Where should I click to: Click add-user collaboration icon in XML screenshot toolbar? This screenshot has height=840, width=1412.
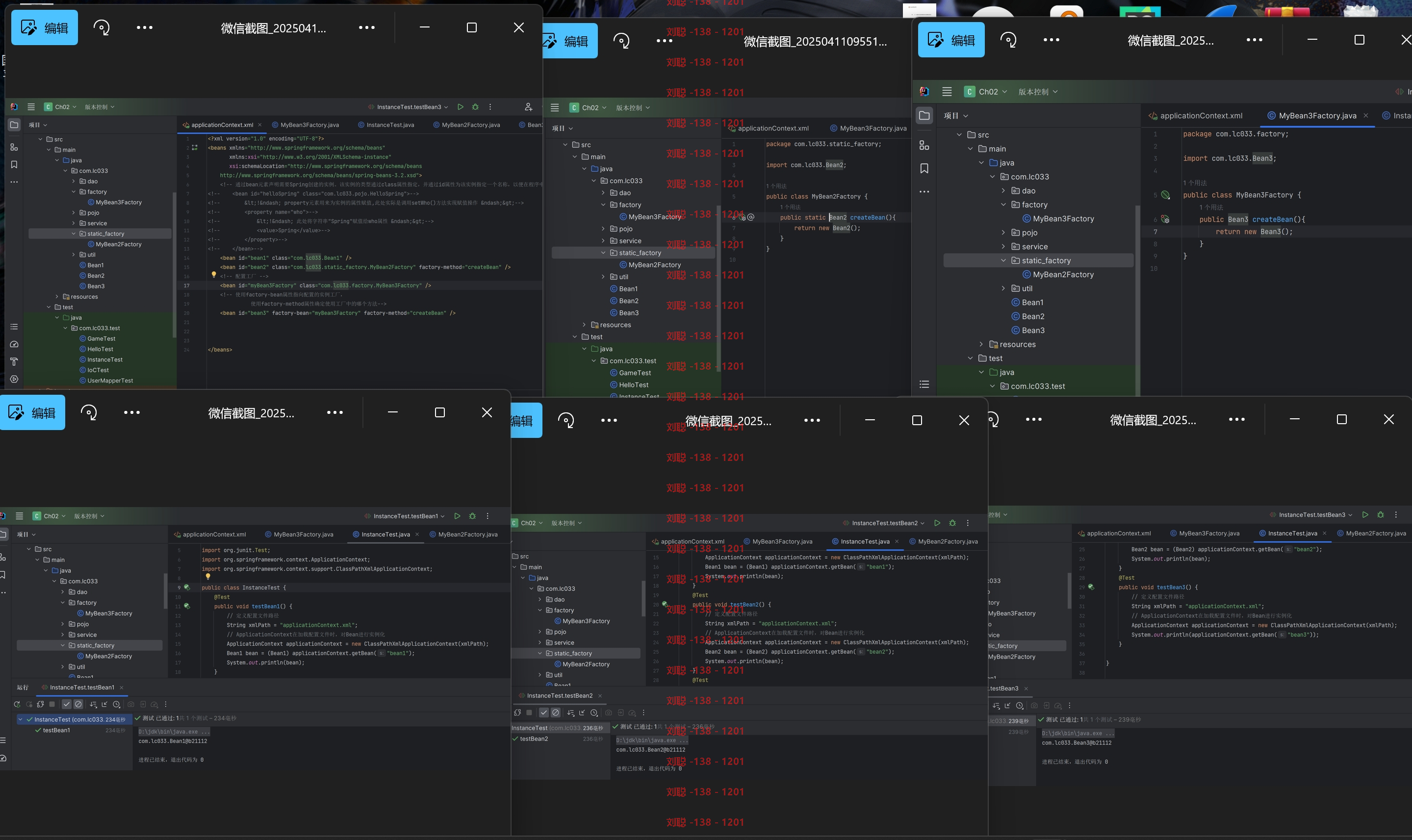[528, 106]
